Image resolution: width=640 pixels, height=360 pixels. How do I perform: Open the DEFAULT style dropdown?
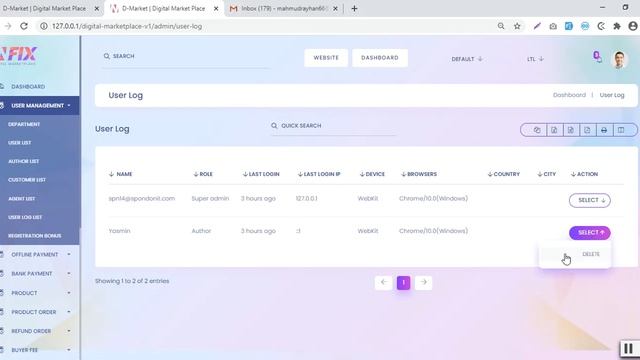point(467,59)
